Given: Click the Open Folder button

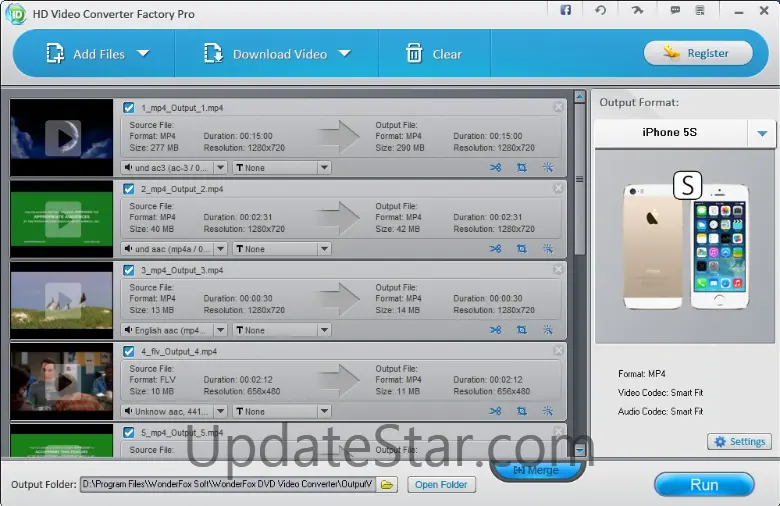Looking at the screenshot, I should pos(441,484).
